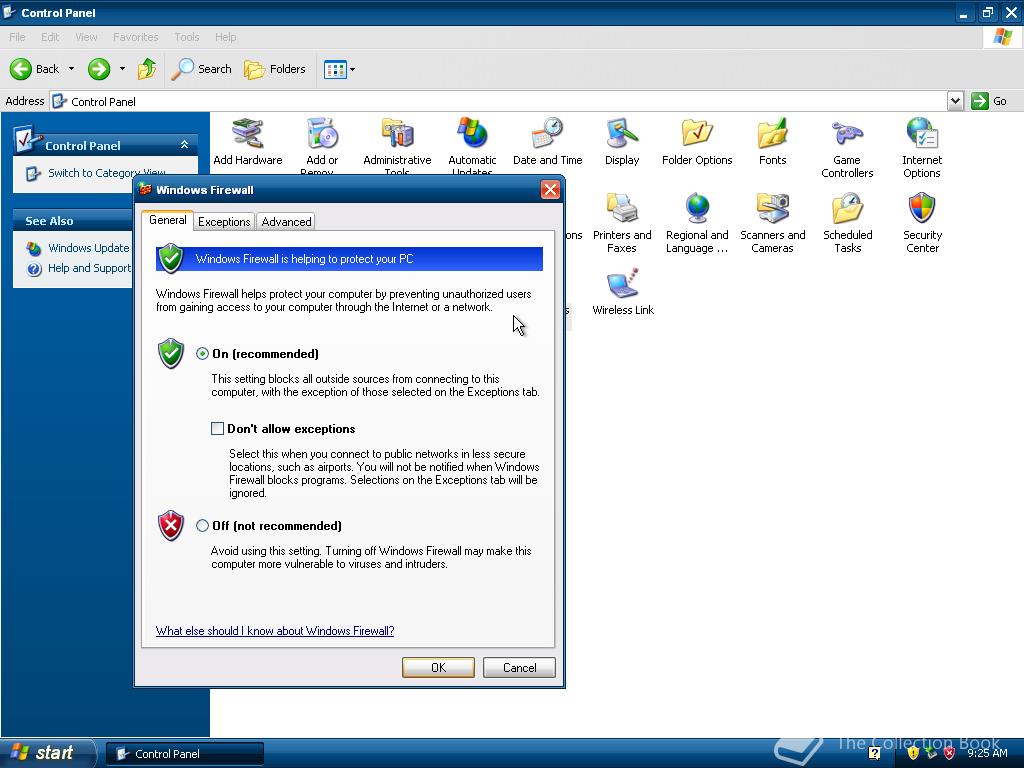Open the Tools menu
The width and height of the screenshot is (1024, 768).
tap(187, 37)
